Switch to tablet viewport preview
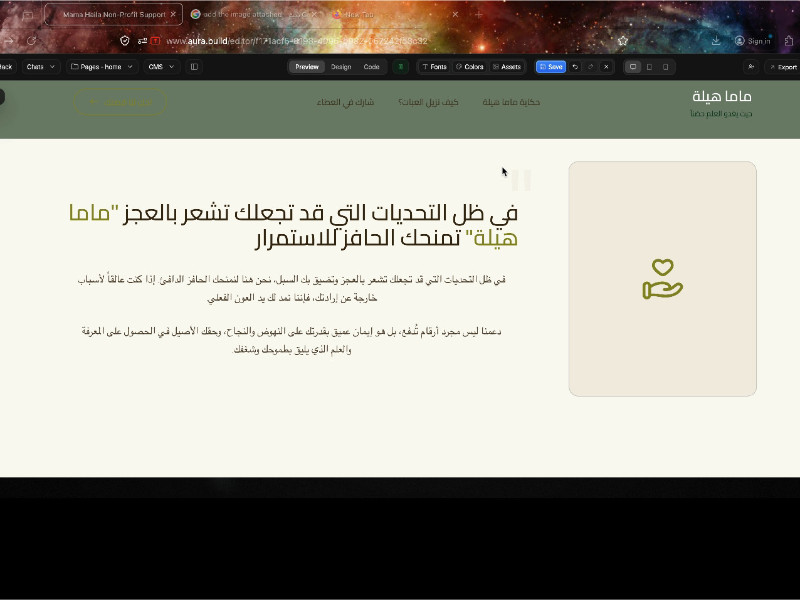800x600 pixels. [x=649, y=67]
